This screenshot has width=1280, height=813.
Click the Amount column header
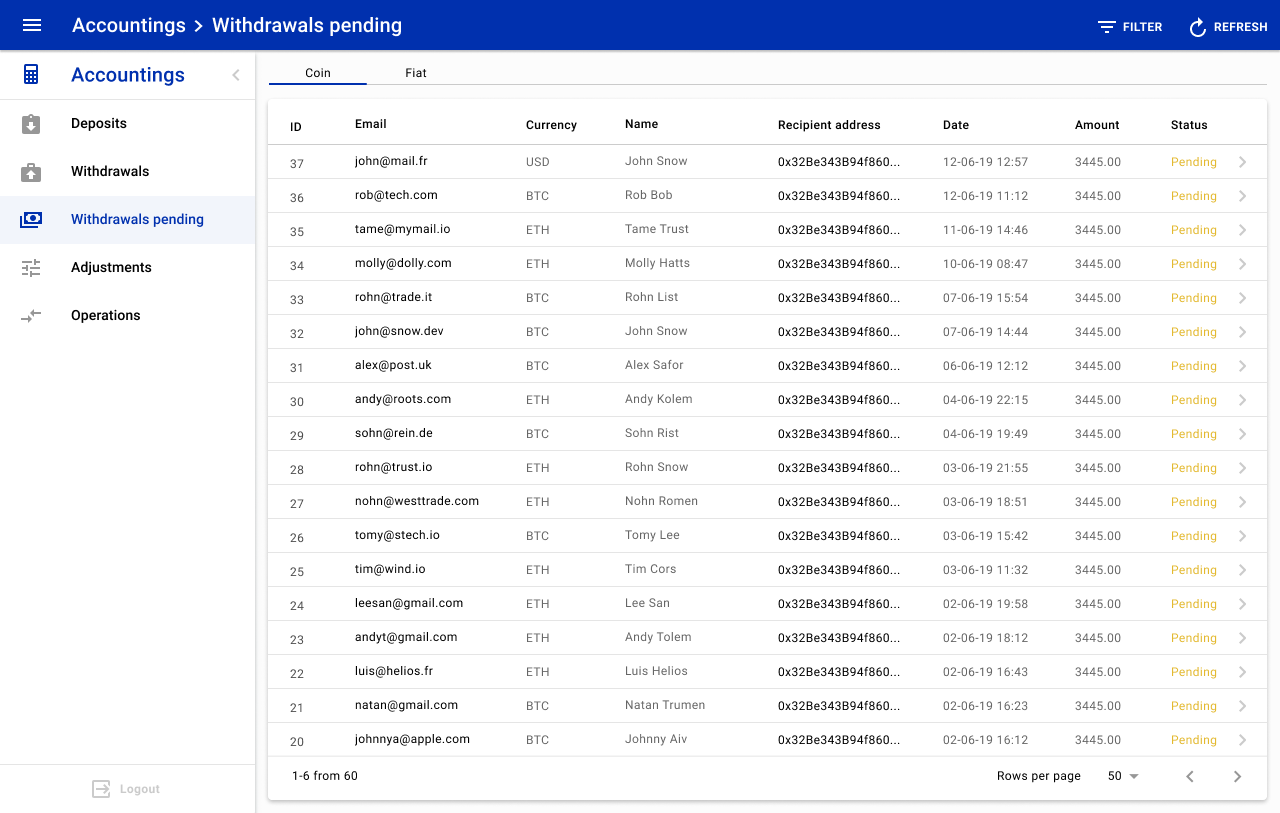pyautogui.click(x=1097, y=125)
